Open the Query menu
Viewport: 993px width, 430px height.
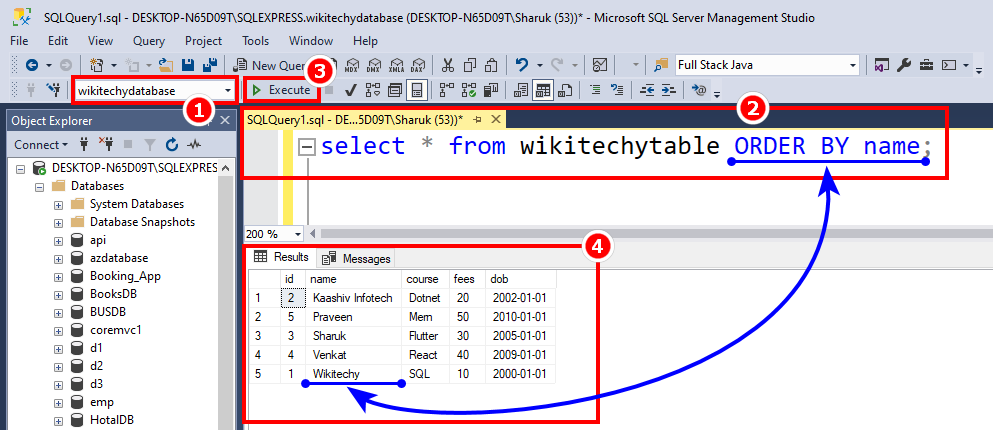click(x=148, y=41)
